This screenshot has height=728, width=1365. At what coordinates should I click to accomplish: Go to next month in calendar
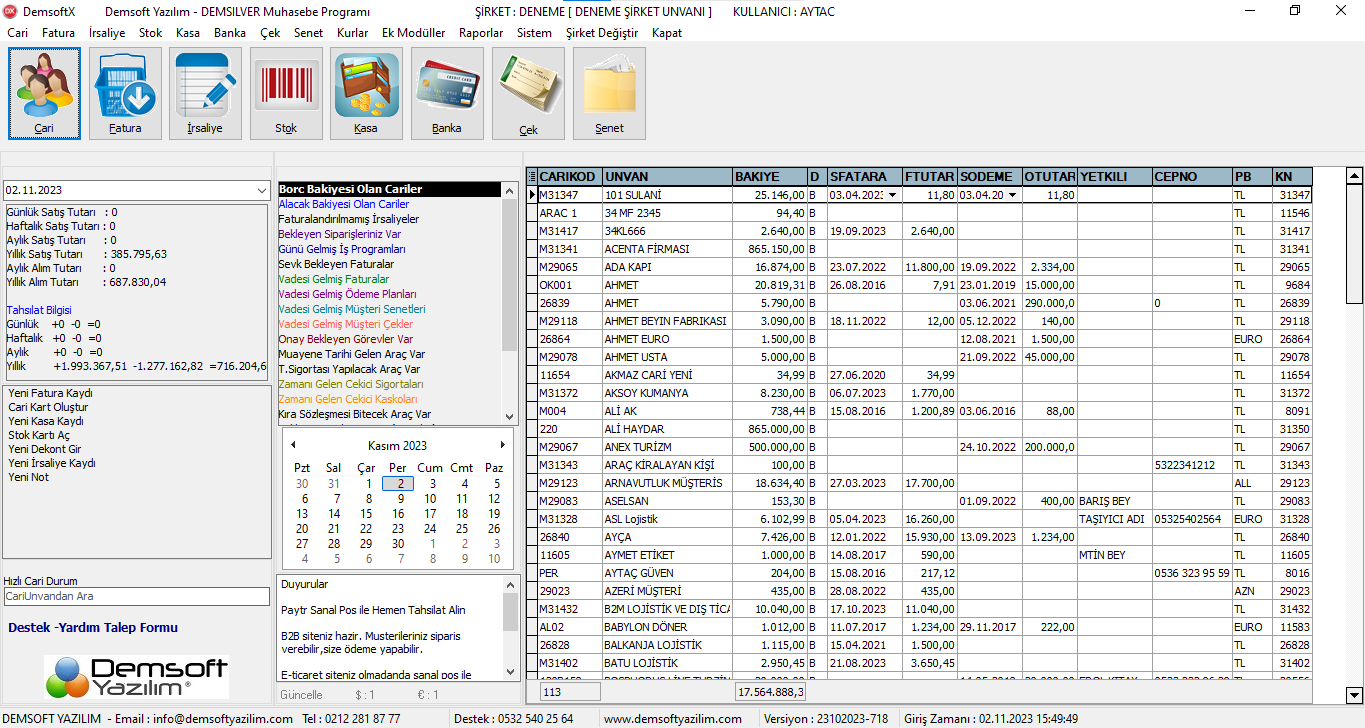(502, 445)
